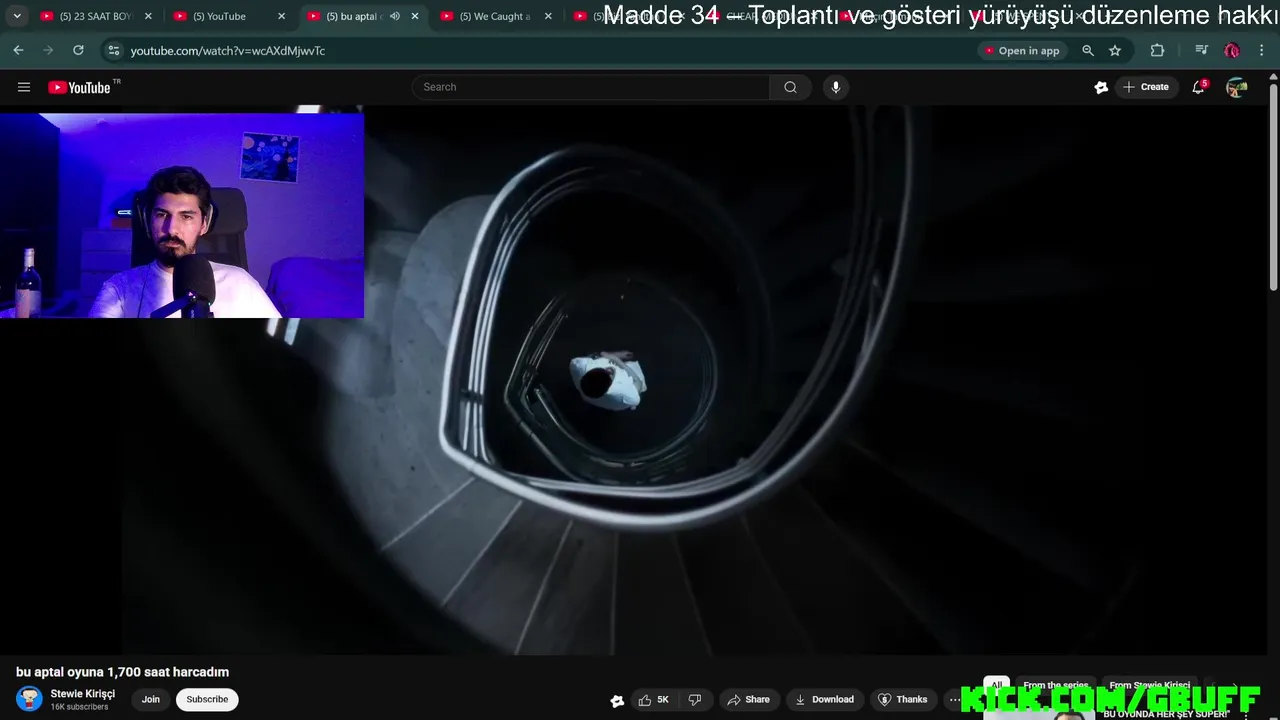Share the video
1280x720 pixels.
[x=748, y=700]
